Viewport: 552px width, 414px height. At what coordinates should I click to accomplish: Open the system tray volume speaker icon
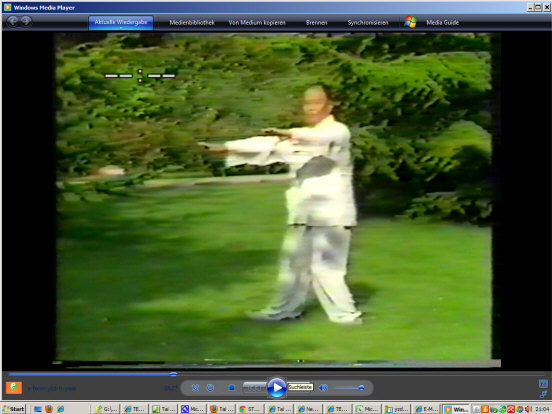click(x=528, y=409)
